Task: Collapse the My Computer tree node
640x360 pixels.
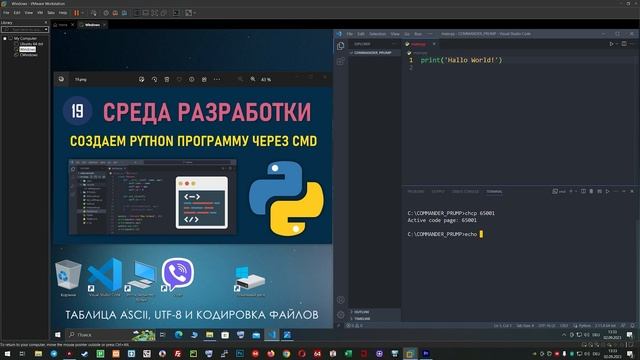Action: click(x=5, y=38)
